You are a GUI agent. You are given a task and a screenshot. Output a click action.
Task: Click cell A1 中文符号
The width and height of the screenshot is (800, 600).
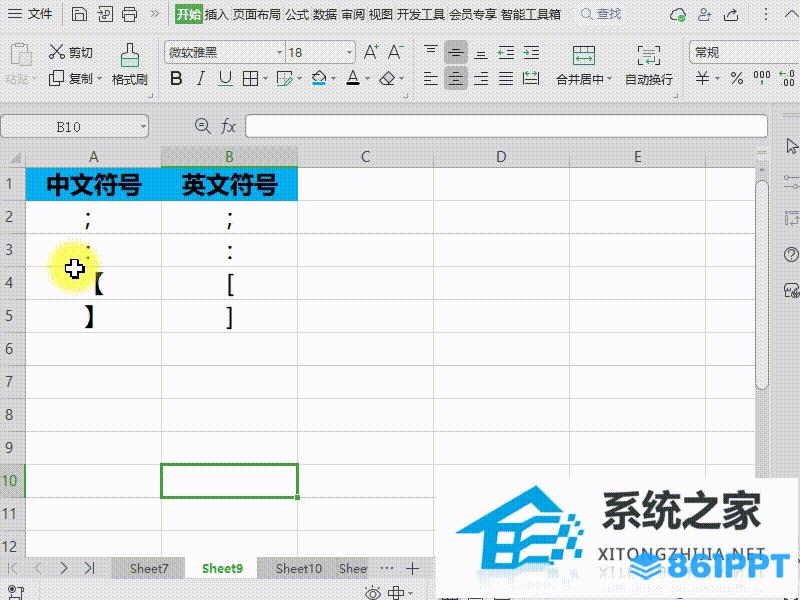pos(93,184)
